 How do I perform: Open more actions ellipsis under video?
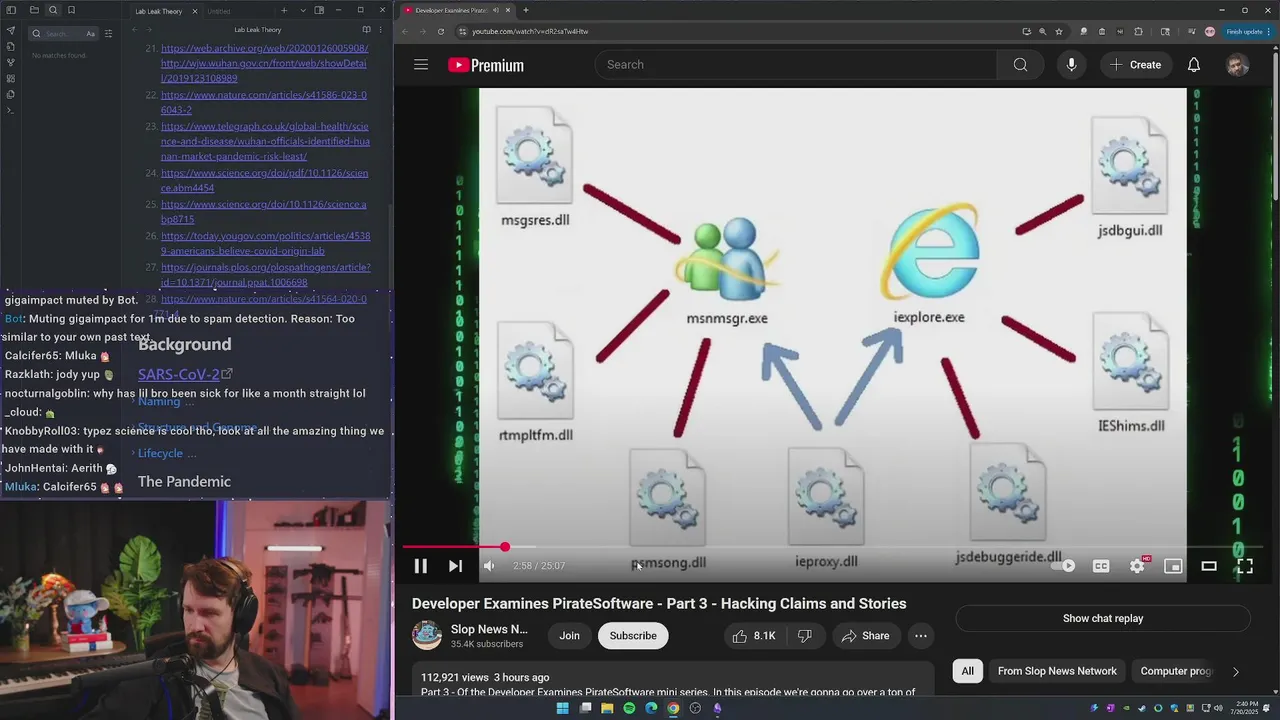coord(921,636)
